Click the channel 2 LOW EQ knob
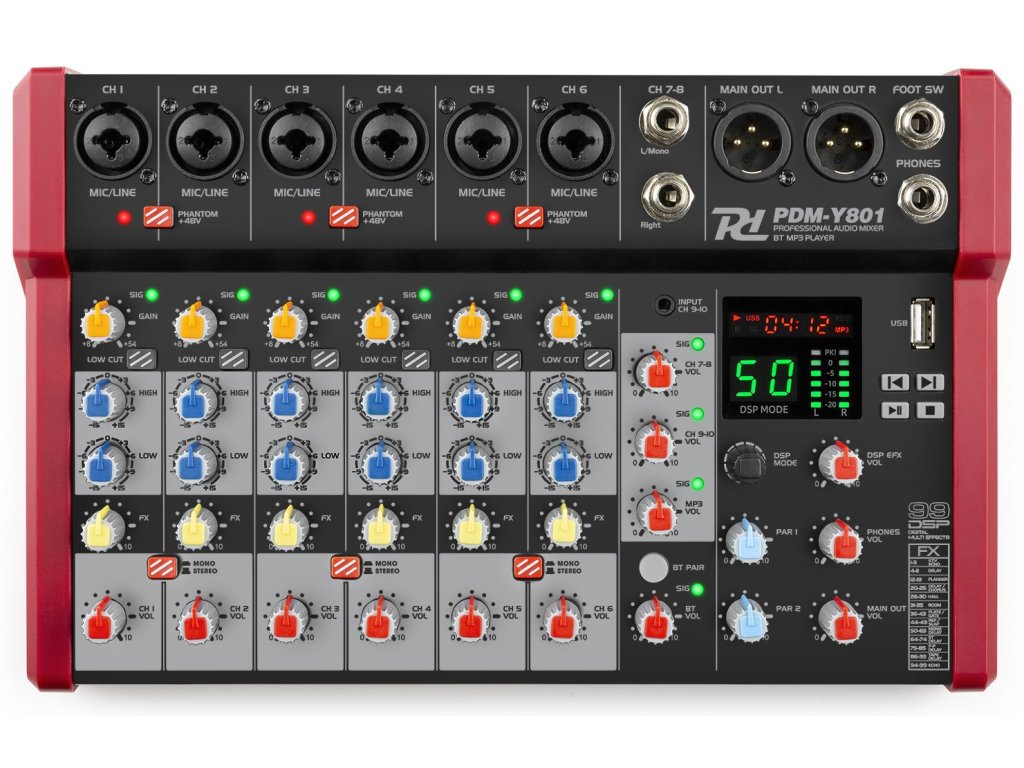Image resolution: width=1024 pixels, height=768 pixels. tap(195, 463)
